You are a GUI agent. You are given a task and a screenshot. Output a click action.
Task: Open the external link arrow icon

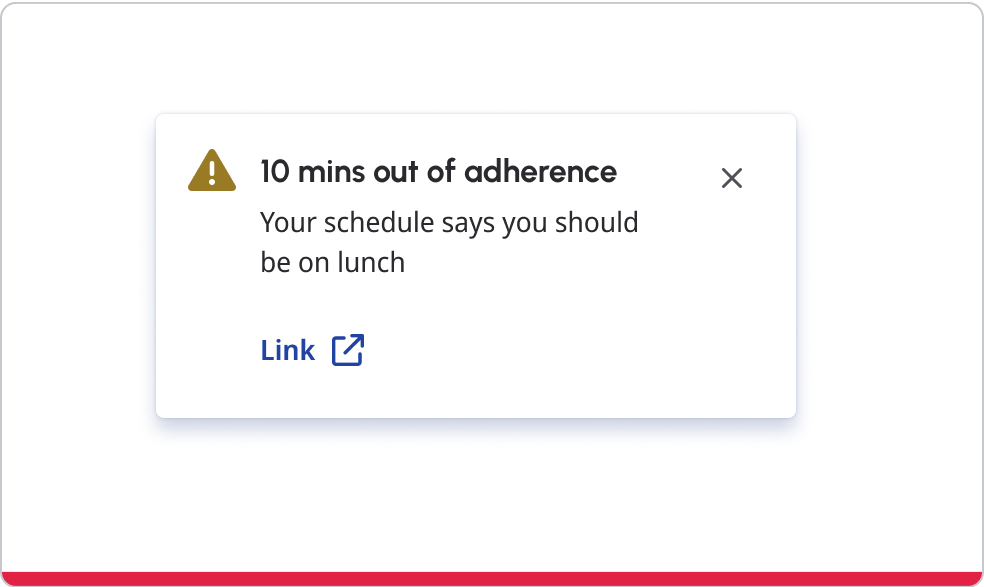(x=348, y=350)
